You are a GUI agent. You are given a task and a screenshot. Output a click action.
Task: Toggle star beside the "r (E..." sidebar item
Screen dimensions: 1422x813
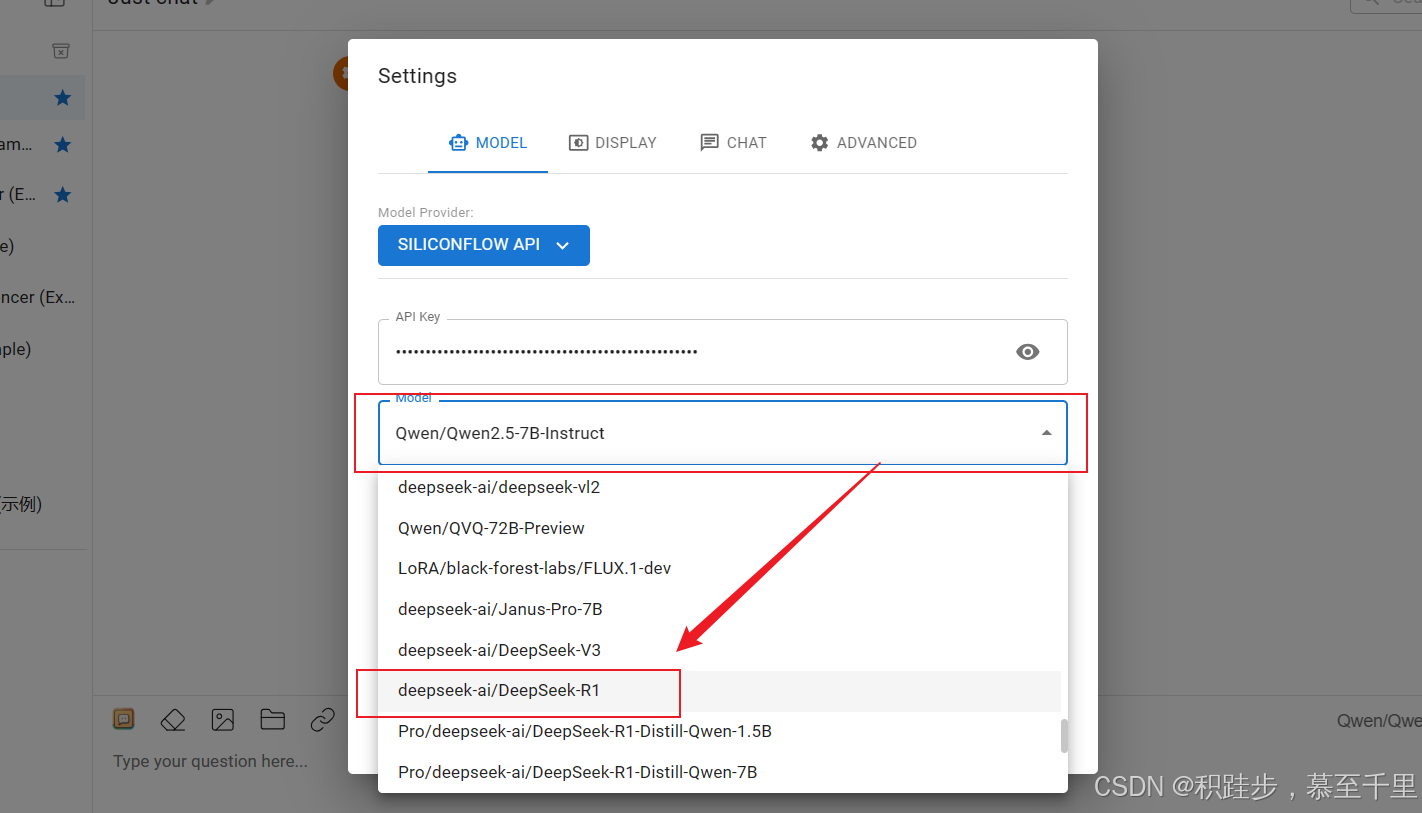62,194
